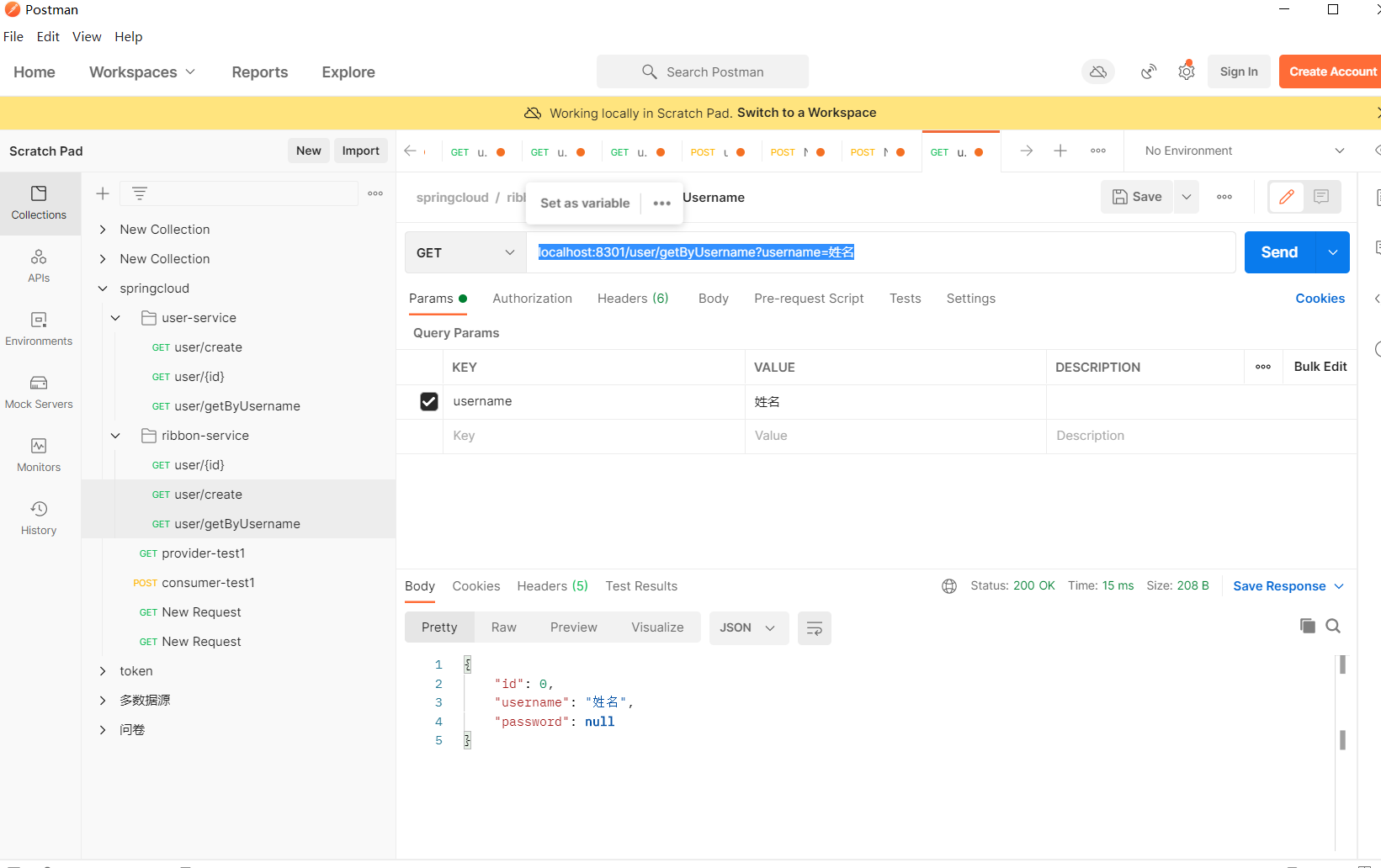Viewport: 1381px width, 868px height.
Task: Open the Send button dropdown arrow
Action: [1333, 252]
